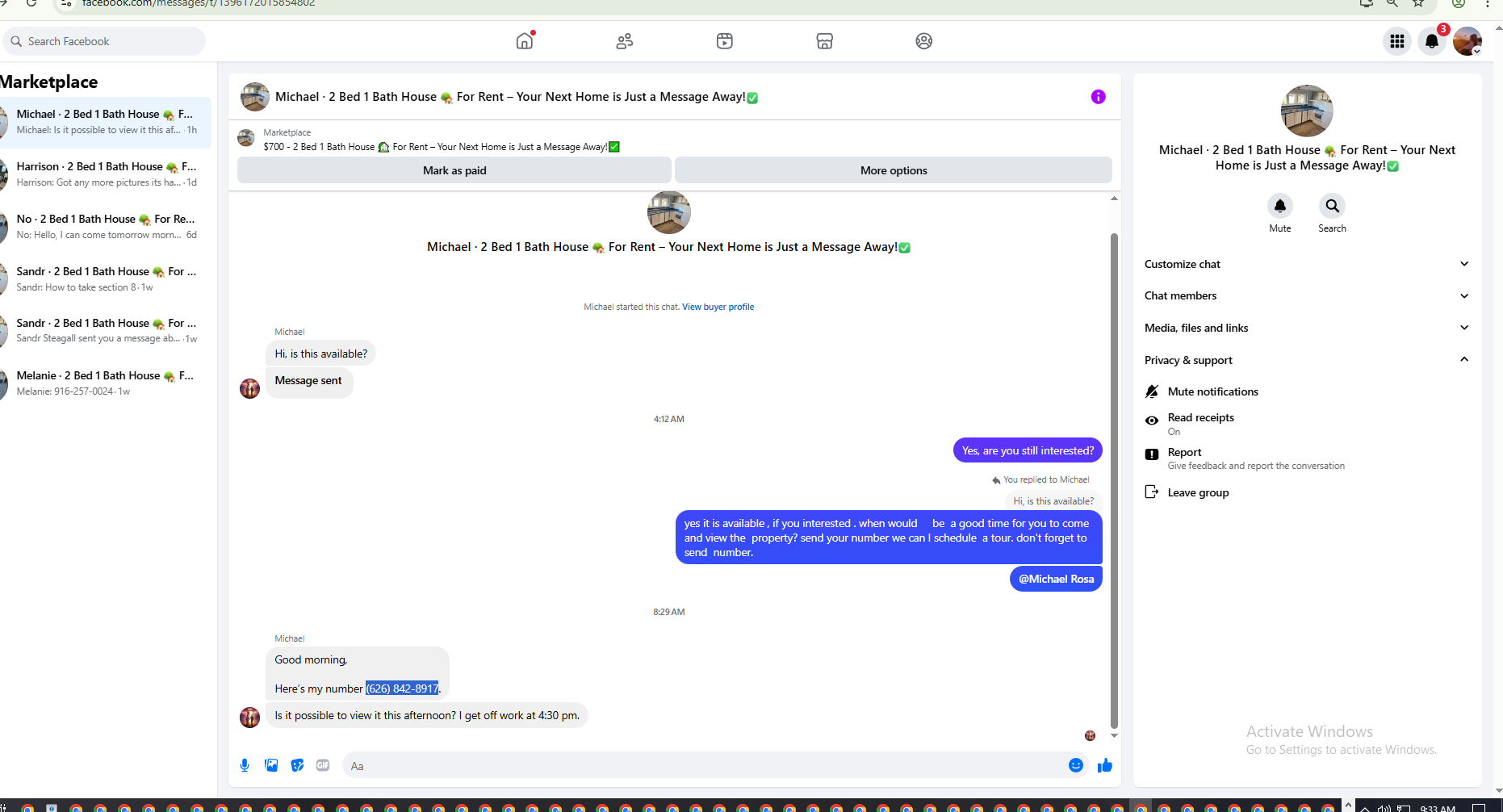Screen dimensions: 1503x812
Task: Click the 'Message sent' bubble
Action: click(x=308, y=381)
